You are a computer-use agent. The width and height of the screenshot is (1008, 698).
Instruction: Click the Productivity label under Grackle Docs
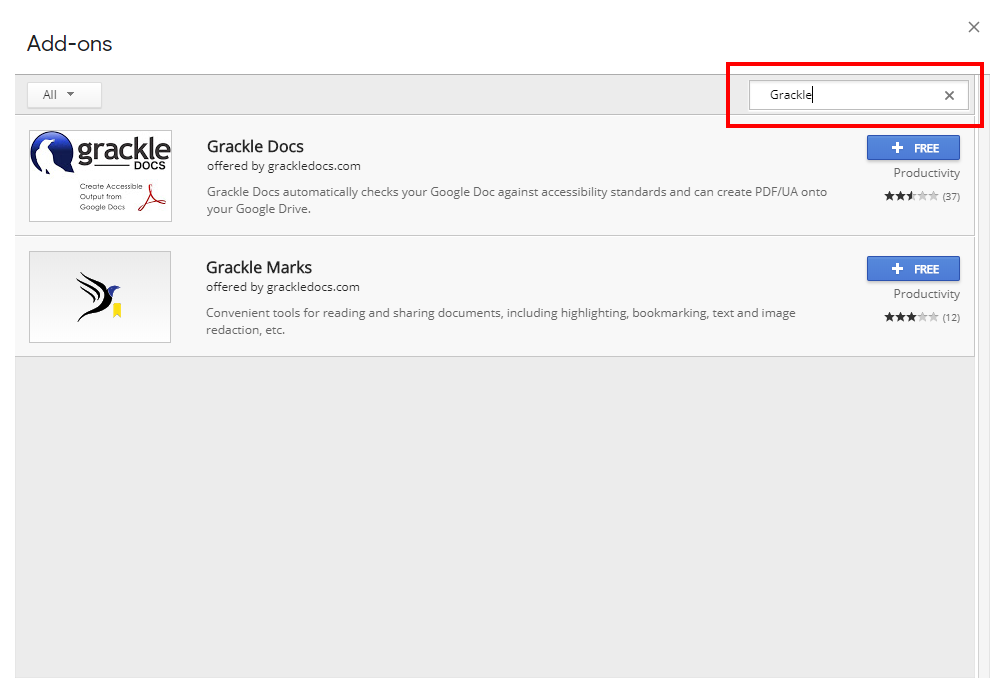click(926, 173)
